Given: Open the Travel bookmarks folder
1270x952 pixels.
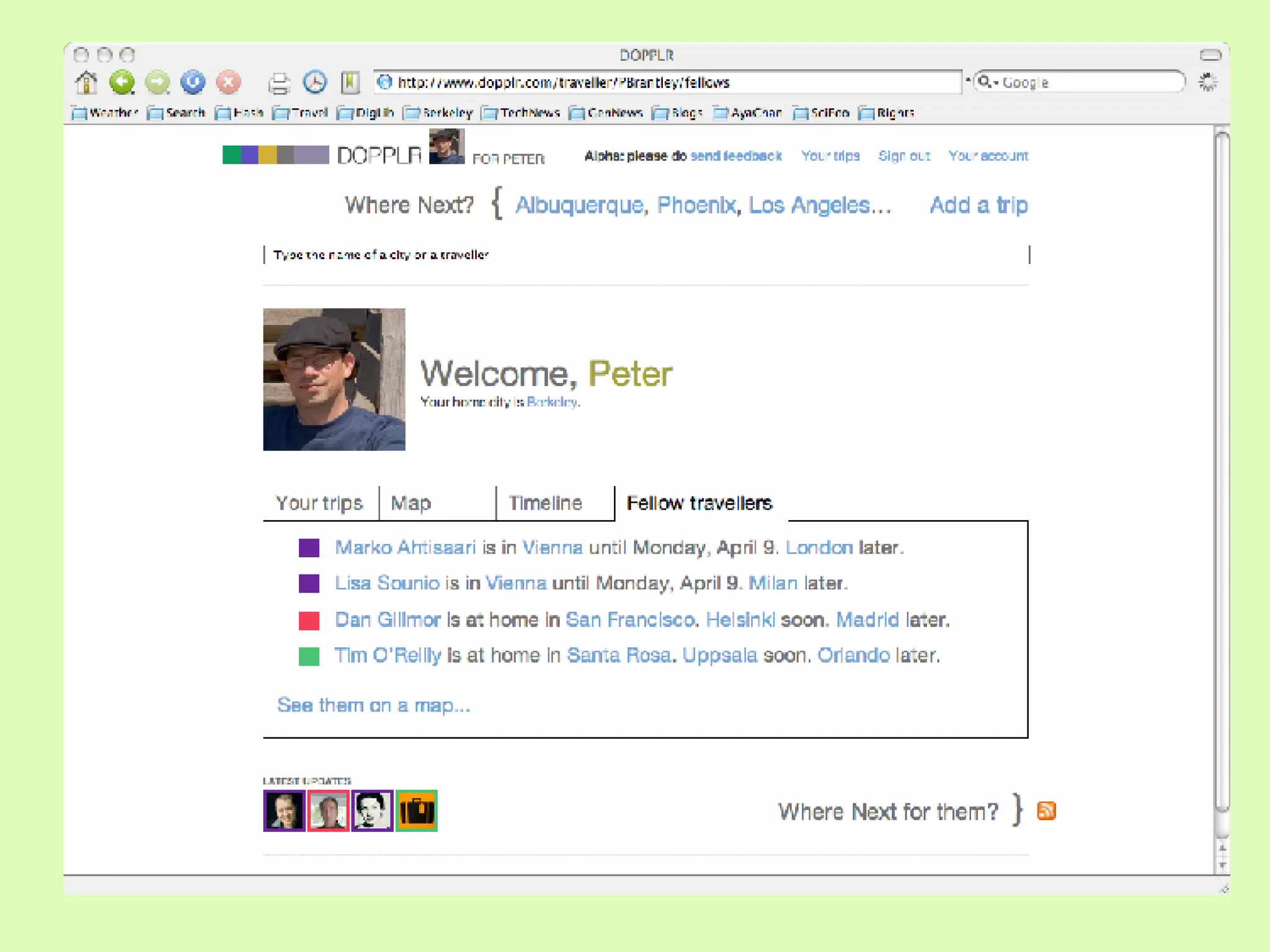Looking at the screenshot, I should coord(301,113).
